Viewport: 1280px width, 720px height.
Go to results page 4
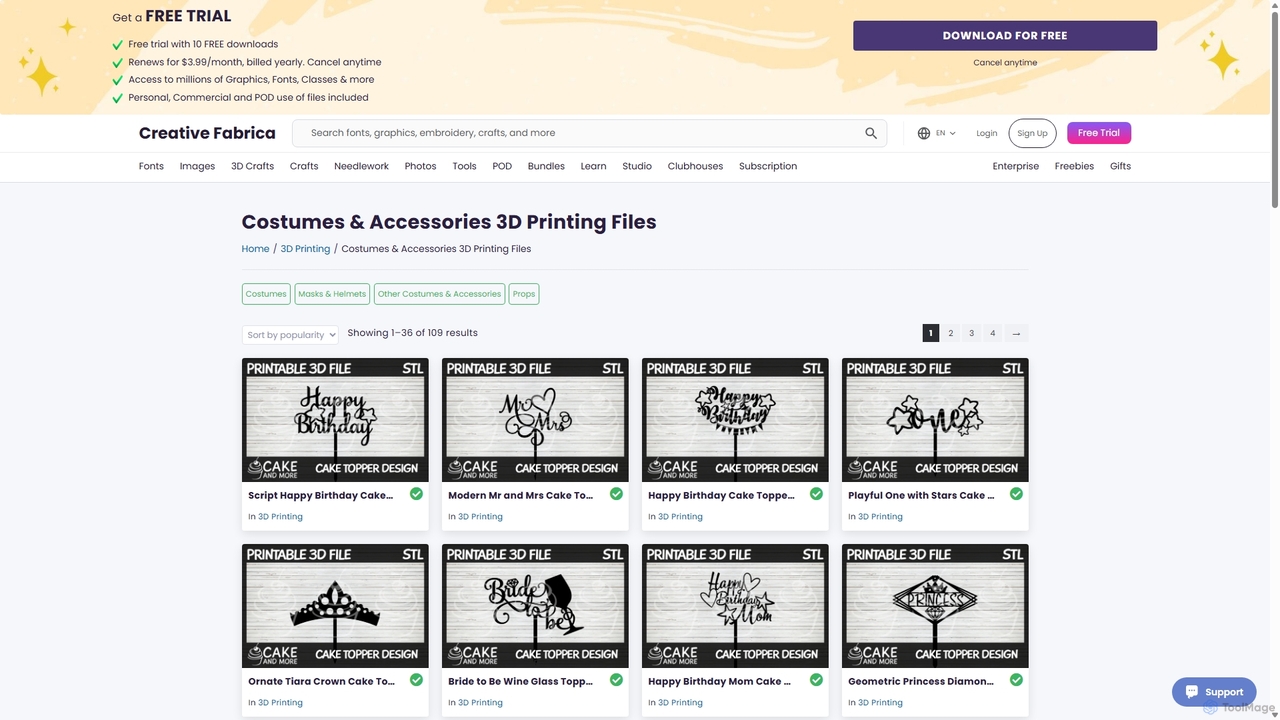click(993, 333)
